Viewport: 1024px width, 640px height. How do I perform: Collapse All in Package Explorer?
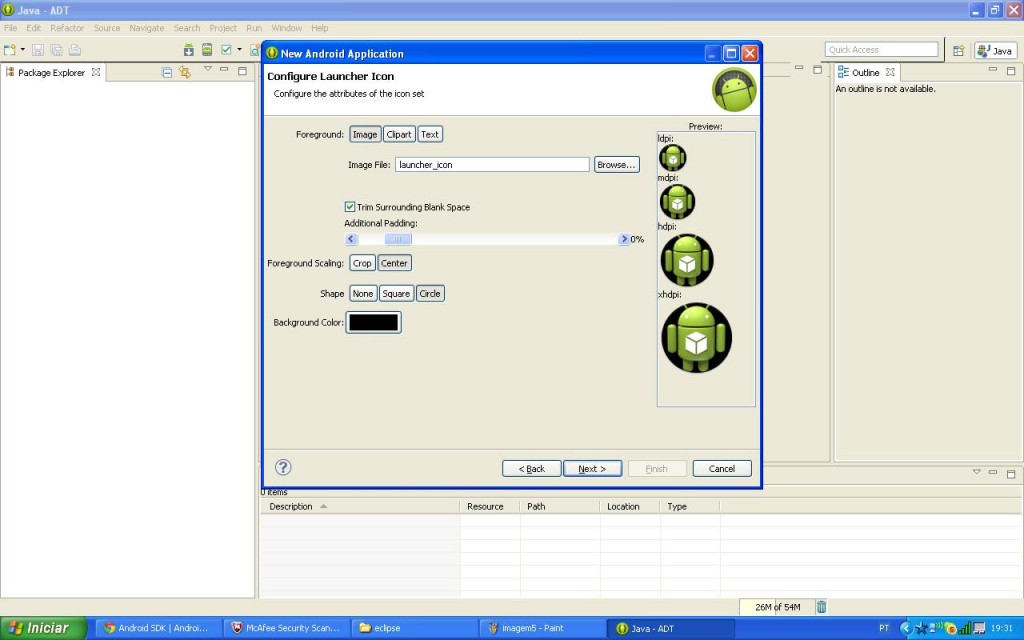[167, 72]
